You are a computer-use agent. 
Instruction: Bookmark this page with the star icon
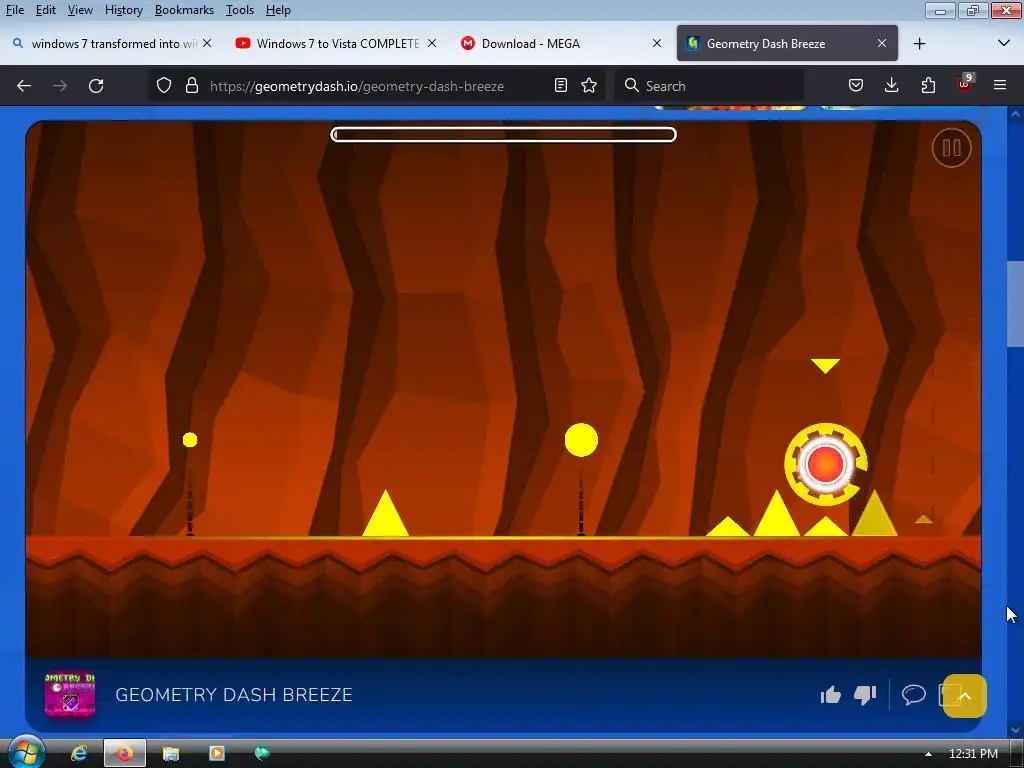point(589,86)
